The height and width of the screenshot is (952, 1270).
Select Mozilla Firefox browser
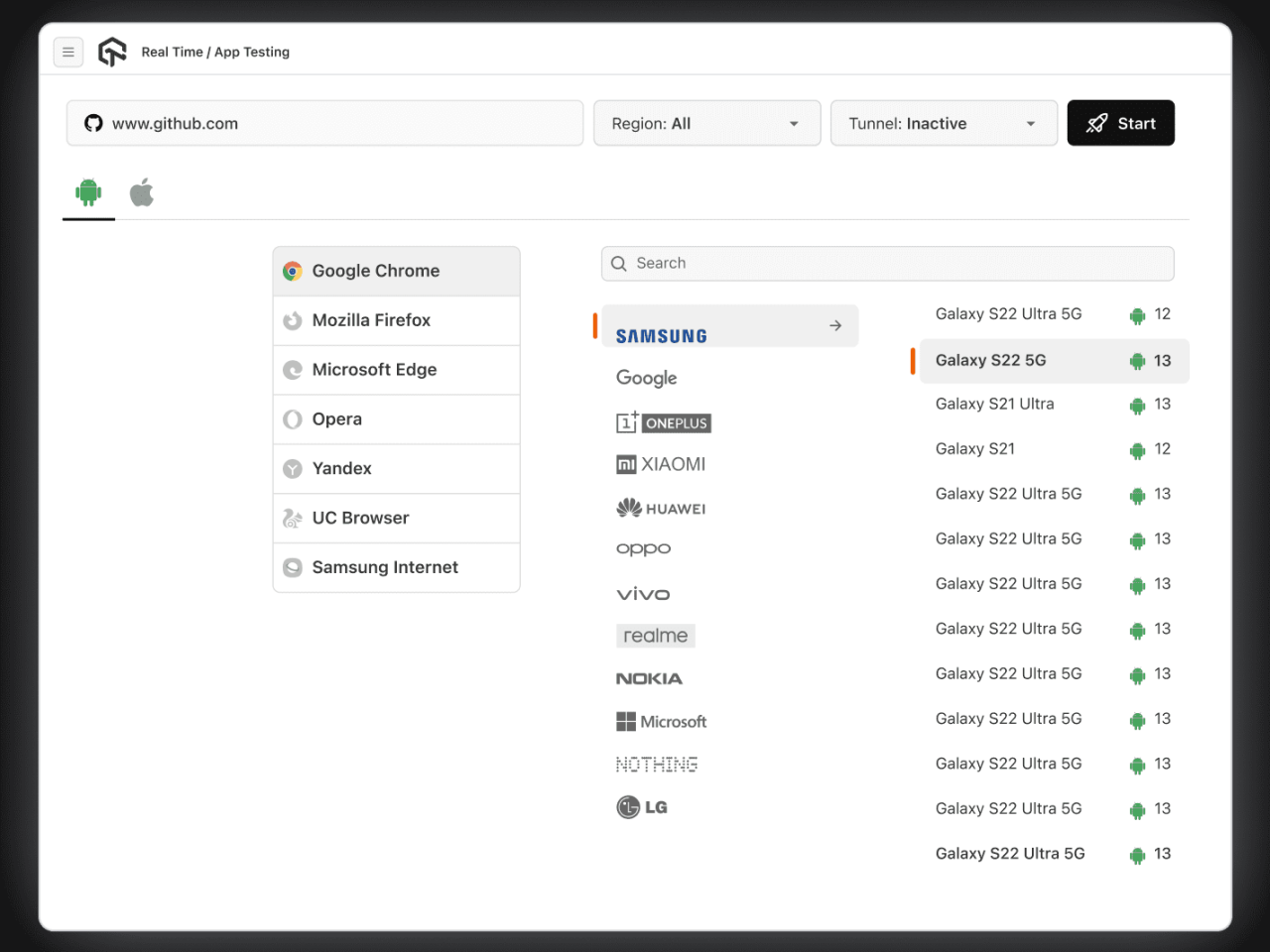point(396,320)
